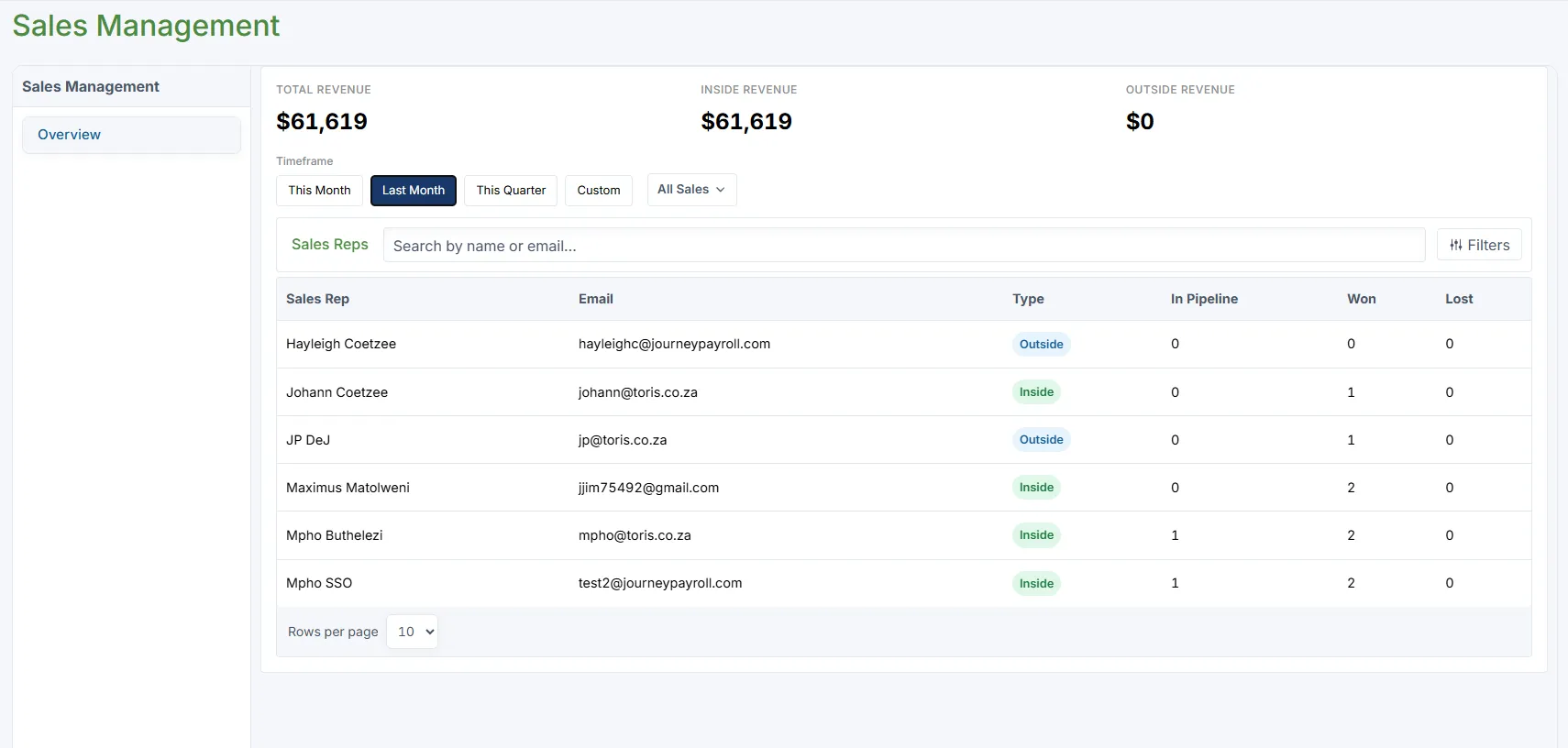Select the This Quarter timeframe
This screenshot has width=1568, height=748.
pyautogui.click(x=511, y=190)
